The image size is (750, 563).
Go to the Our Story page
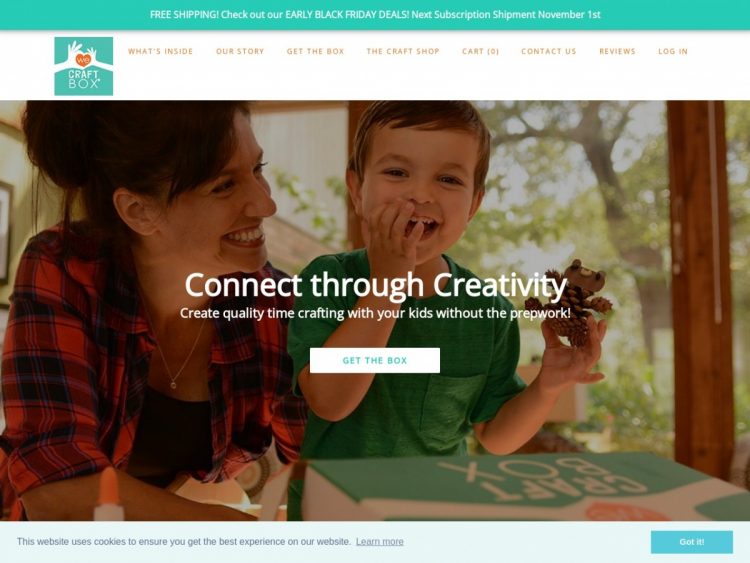click(x=240, y=51)
